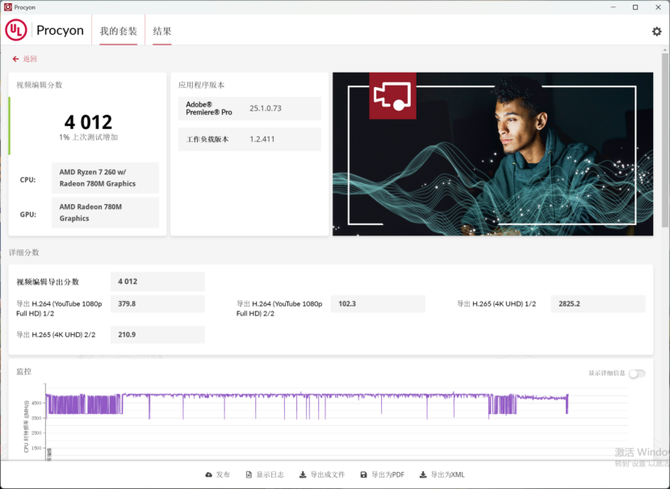The height and width of the screenshot is (489, 670).
Task: Click the 显示日志 button label
Action: click(x=270, y=475)
